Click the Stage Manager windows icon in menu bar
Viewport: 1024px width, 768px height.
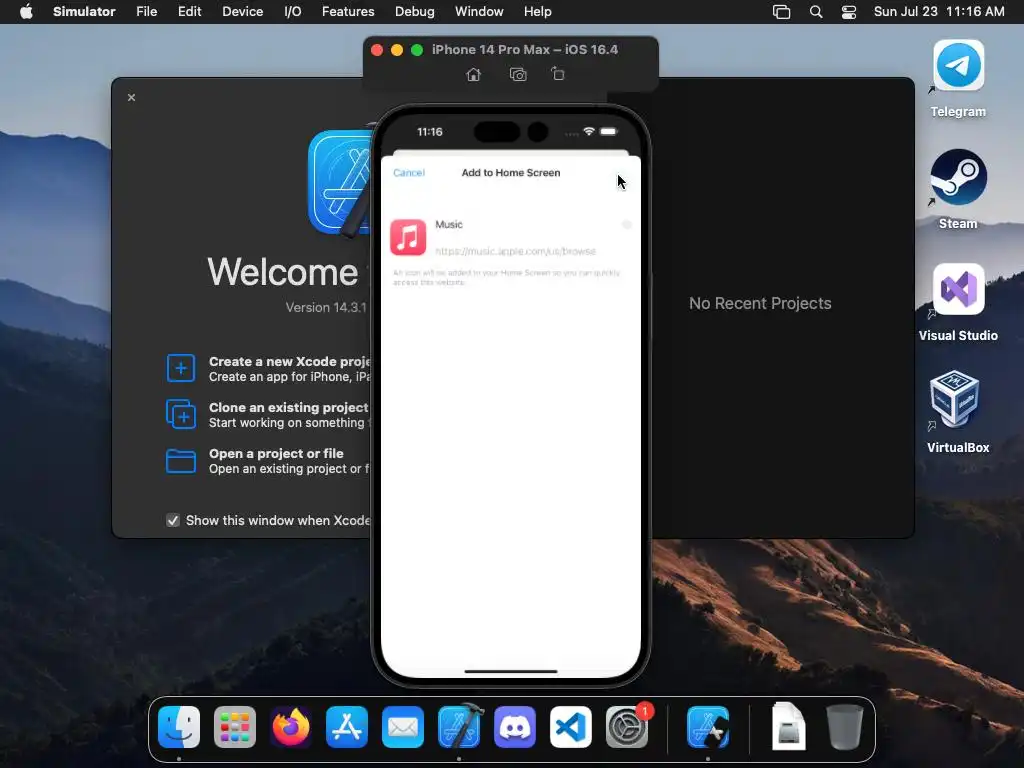click(x=781, y=12)
